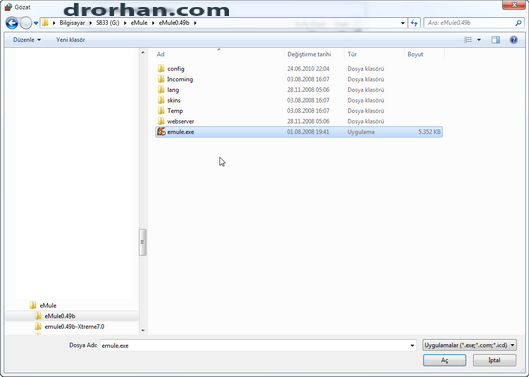Close the Gözat dialog

tap(514, 5)
